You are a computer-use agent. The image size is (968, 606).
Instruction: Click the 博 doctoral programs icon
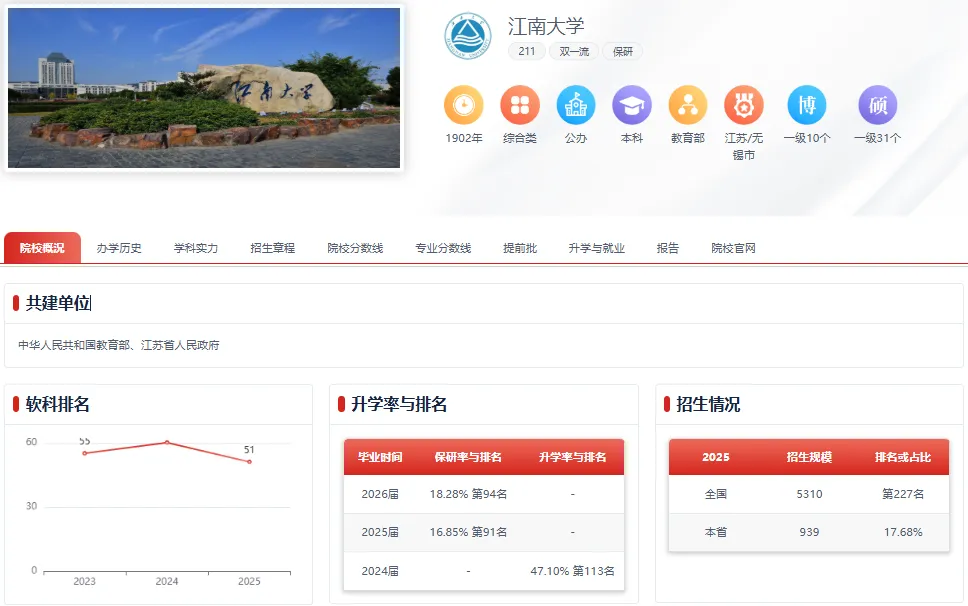(x=807, y=105)
